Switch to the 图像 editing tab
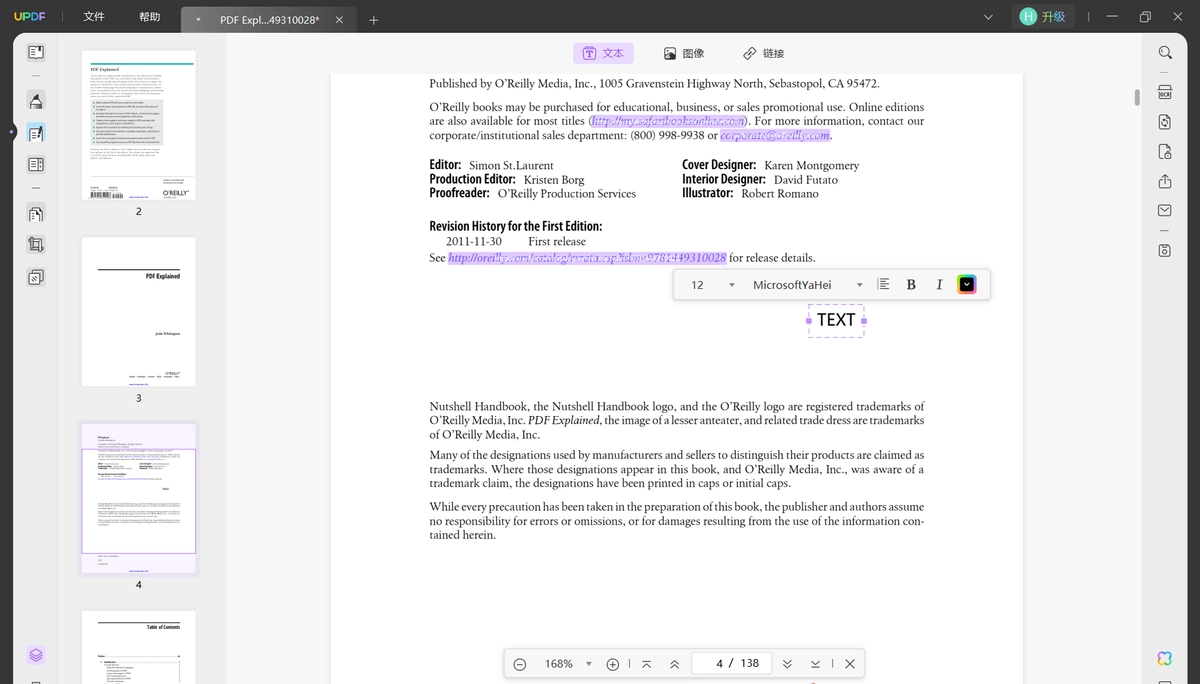Viewport: 1200px width, 684px height. tap(684, 53)
